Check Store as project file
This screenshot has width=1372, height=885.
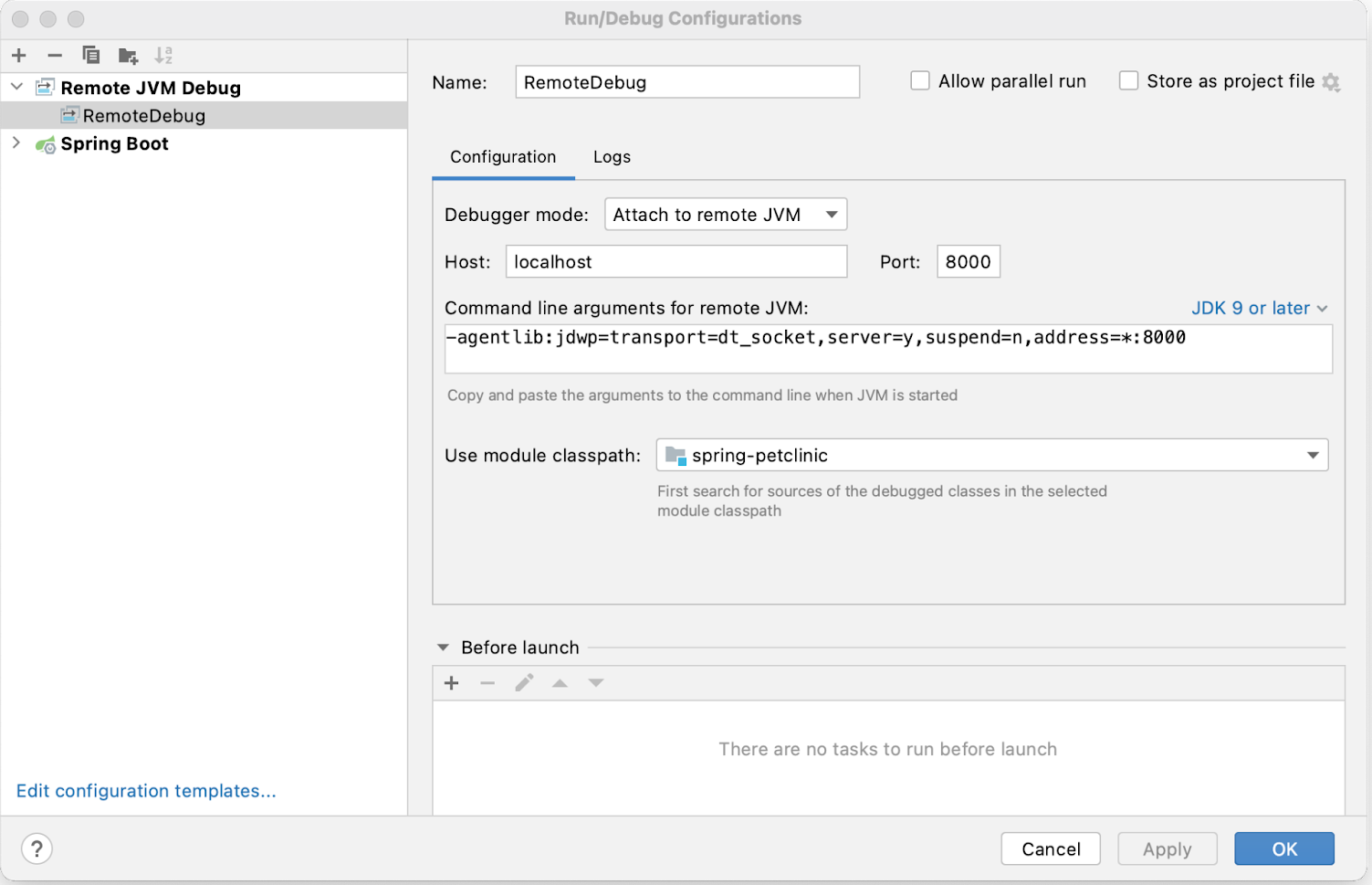pyautogui.click(x=1128, y=80)
